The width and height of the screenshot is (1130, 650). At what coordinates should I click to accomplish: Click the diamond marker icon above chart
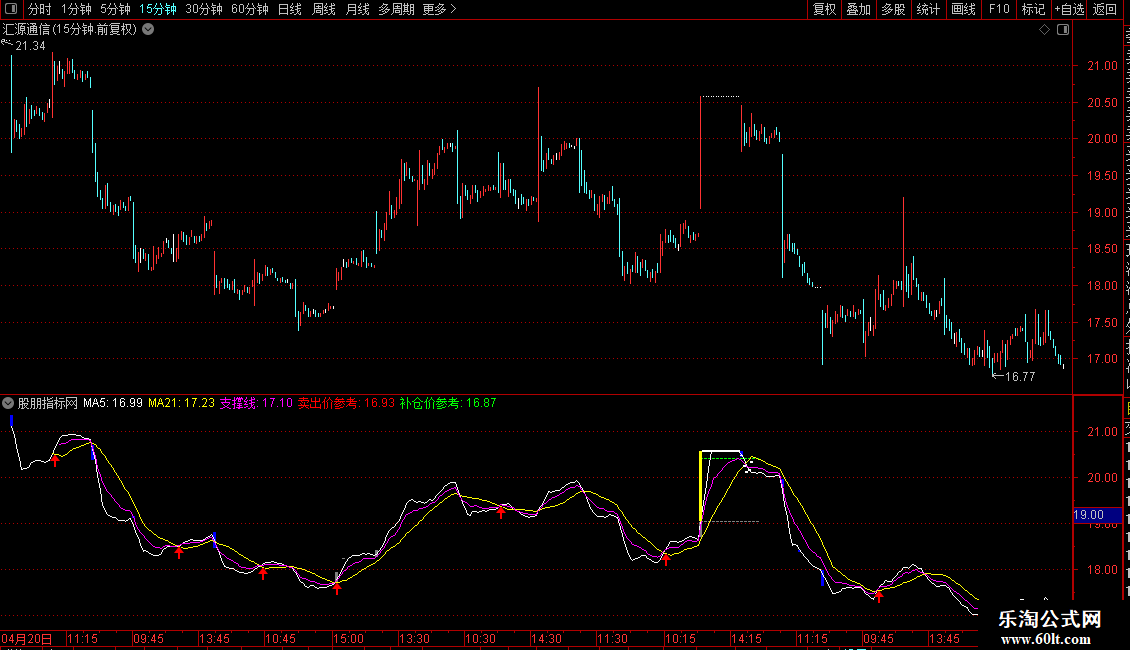point(1044,30)
